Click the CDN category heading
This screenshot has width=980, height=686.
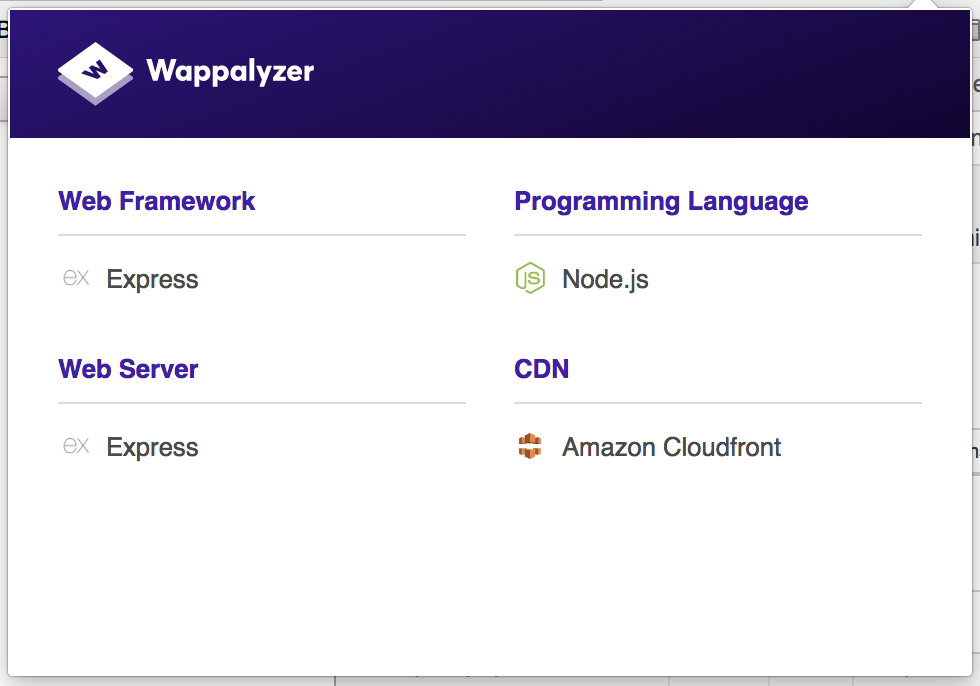point(542,369)
